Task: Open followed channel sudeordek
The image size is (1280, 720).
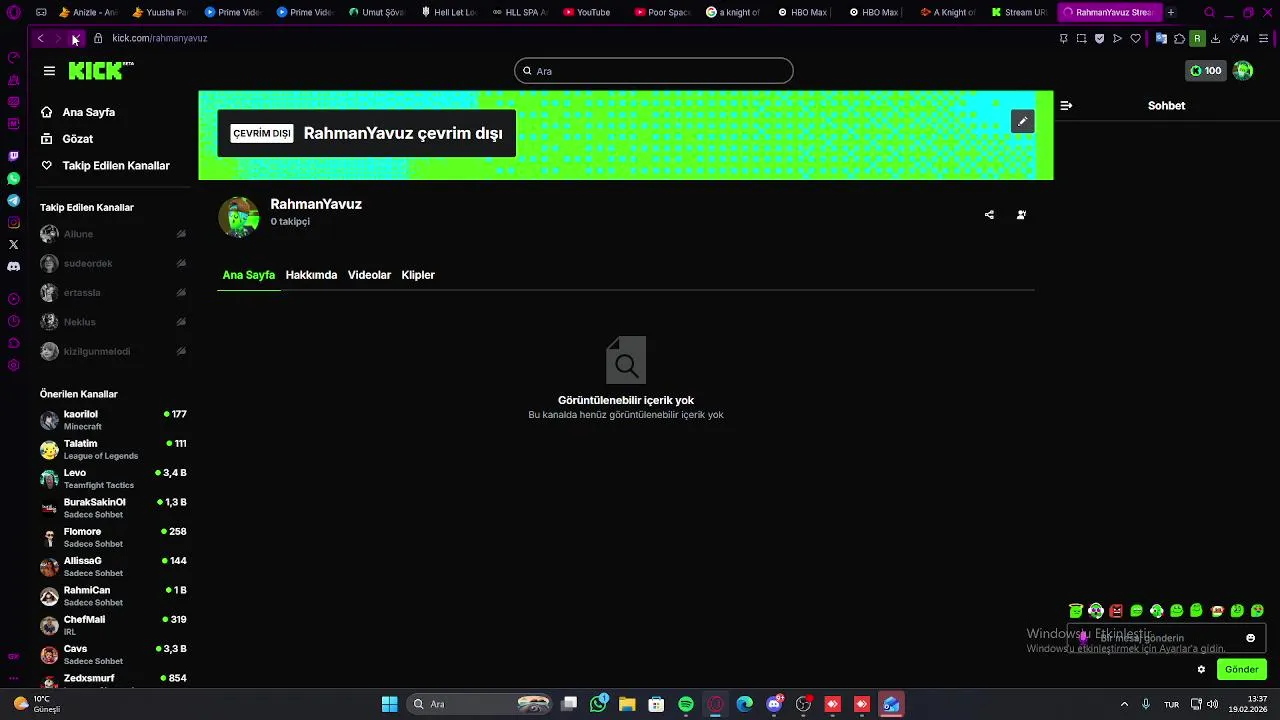Action: (113, 263)
